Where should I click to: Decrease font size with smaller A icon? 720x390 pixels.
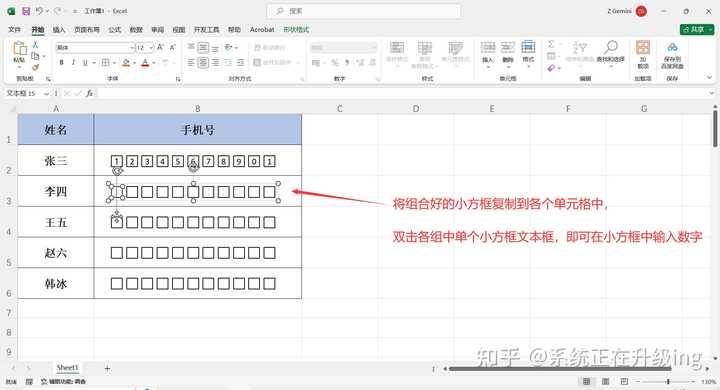(x=173, y=47)
